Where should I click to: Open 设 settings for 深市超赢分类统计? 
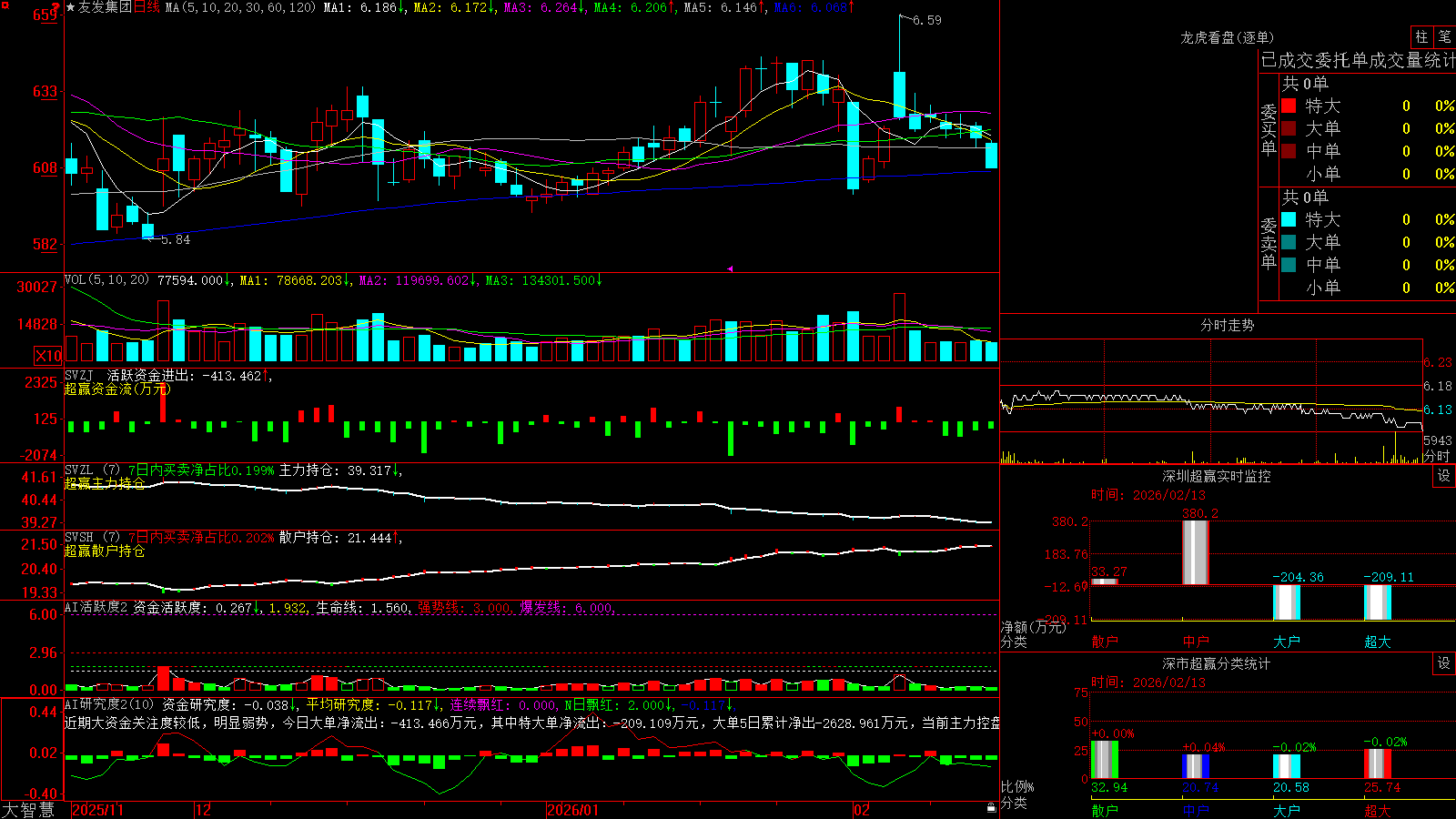coord(1444,663)
